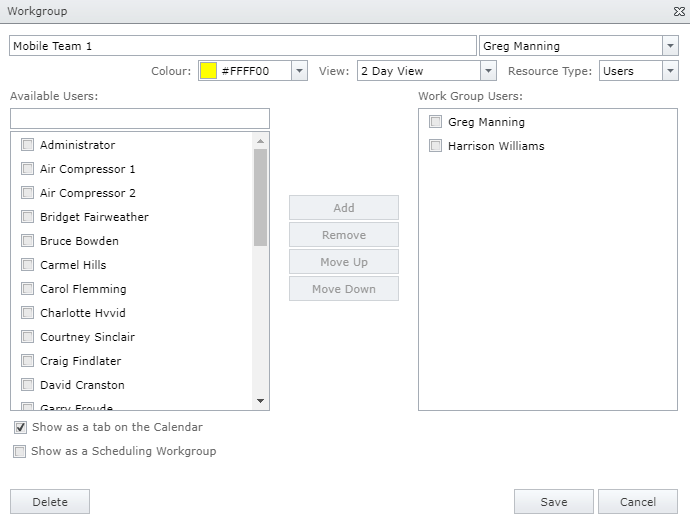Expand the View dropdown
This screenshot has width=690, height=520.
pos(488,71)
